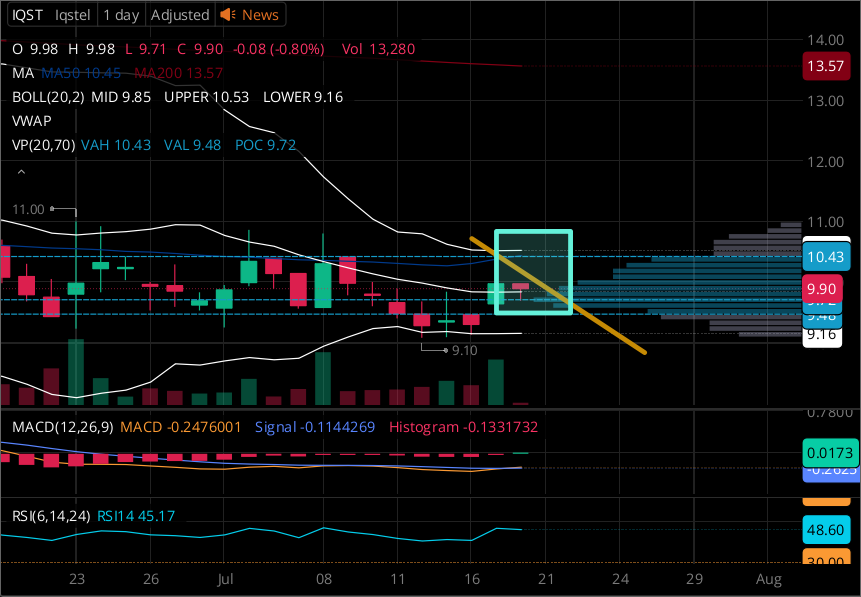Image resolution: width=861 pixels, height=597 pixels.
Task: Click the 13.57 MA200 price tag
Action: click(x=826, y=66)
